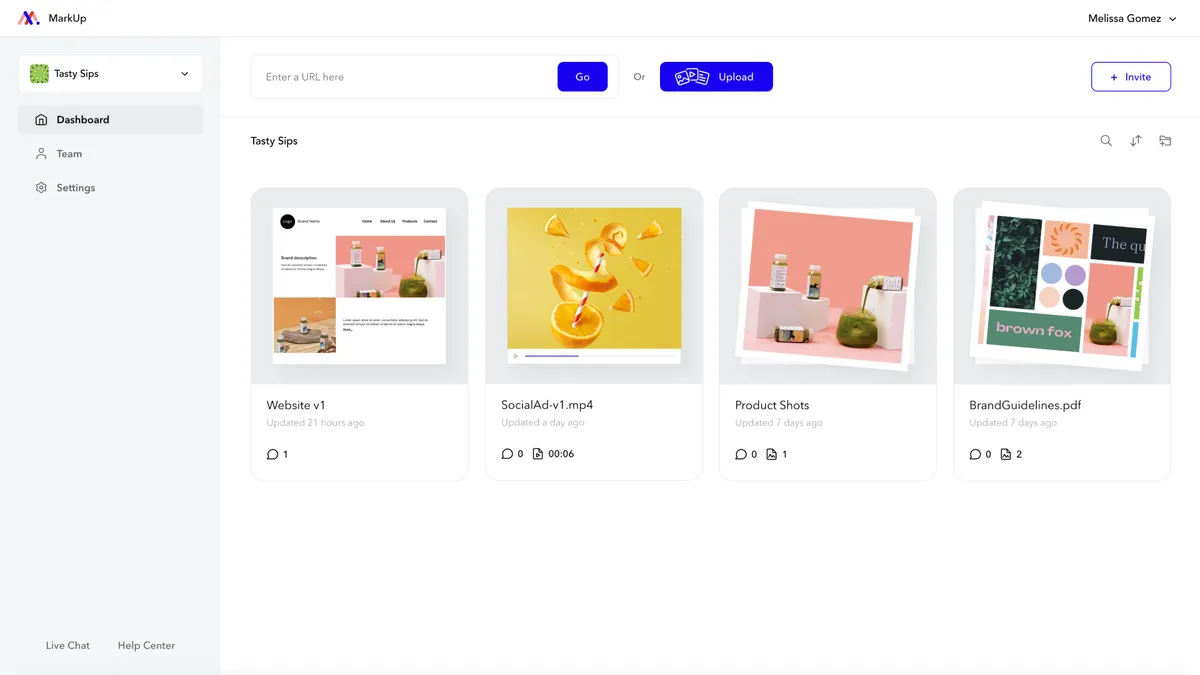Click 'Updated 21 hours ago' text

pyautogui.click(x=315, y=423)
